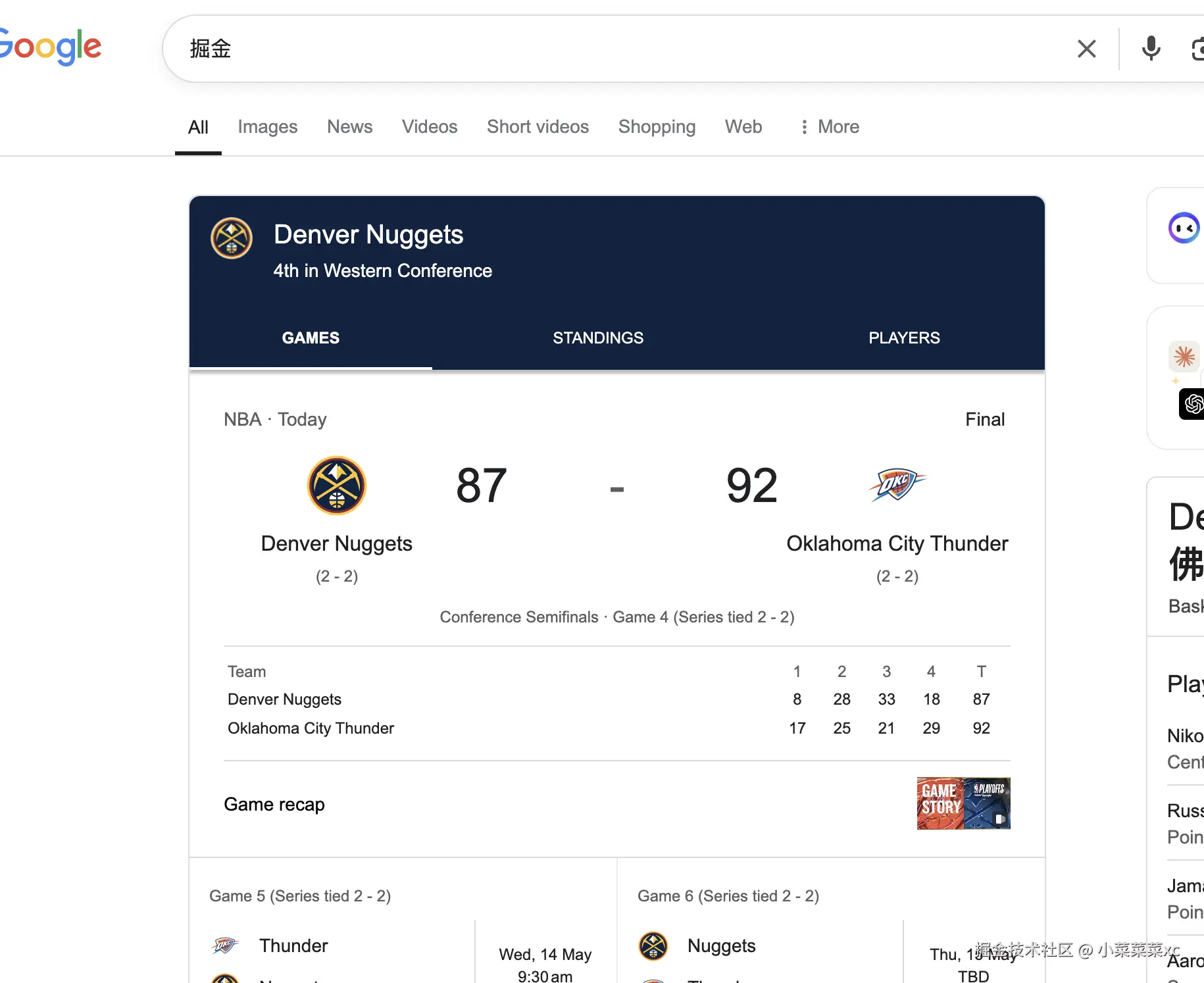Click the Oklahoma City Thunder logo
Viewport: 1204px width, 983px height.
pos(897,486)
